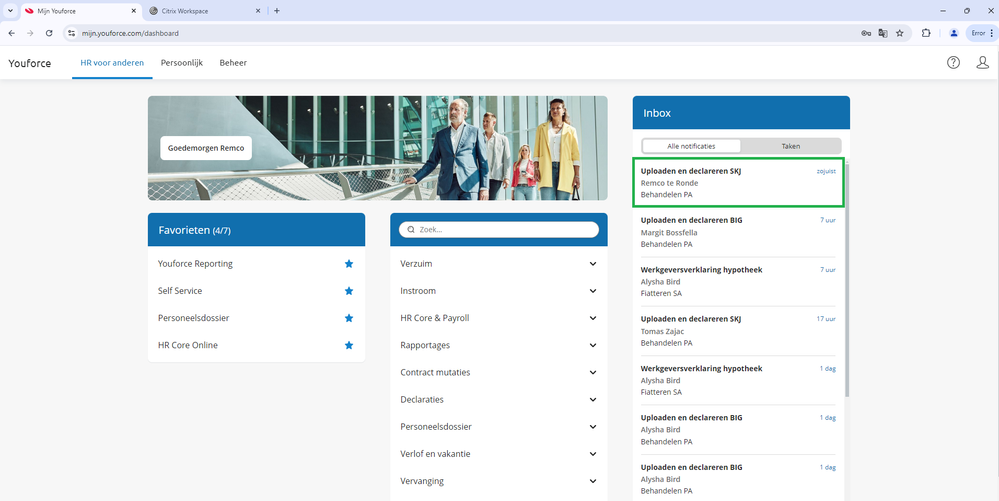Image resolution: width=999 pixels, height=501 pixels.
Task: Bookmark this page with the star icon
Action: point(900,33)
